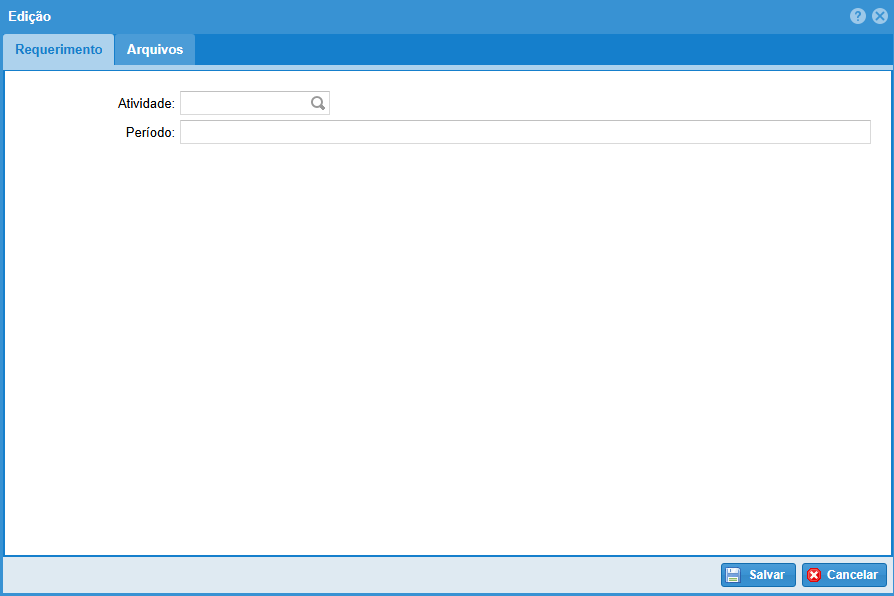
Task: Click the Período field label
Action: (150, 132)
